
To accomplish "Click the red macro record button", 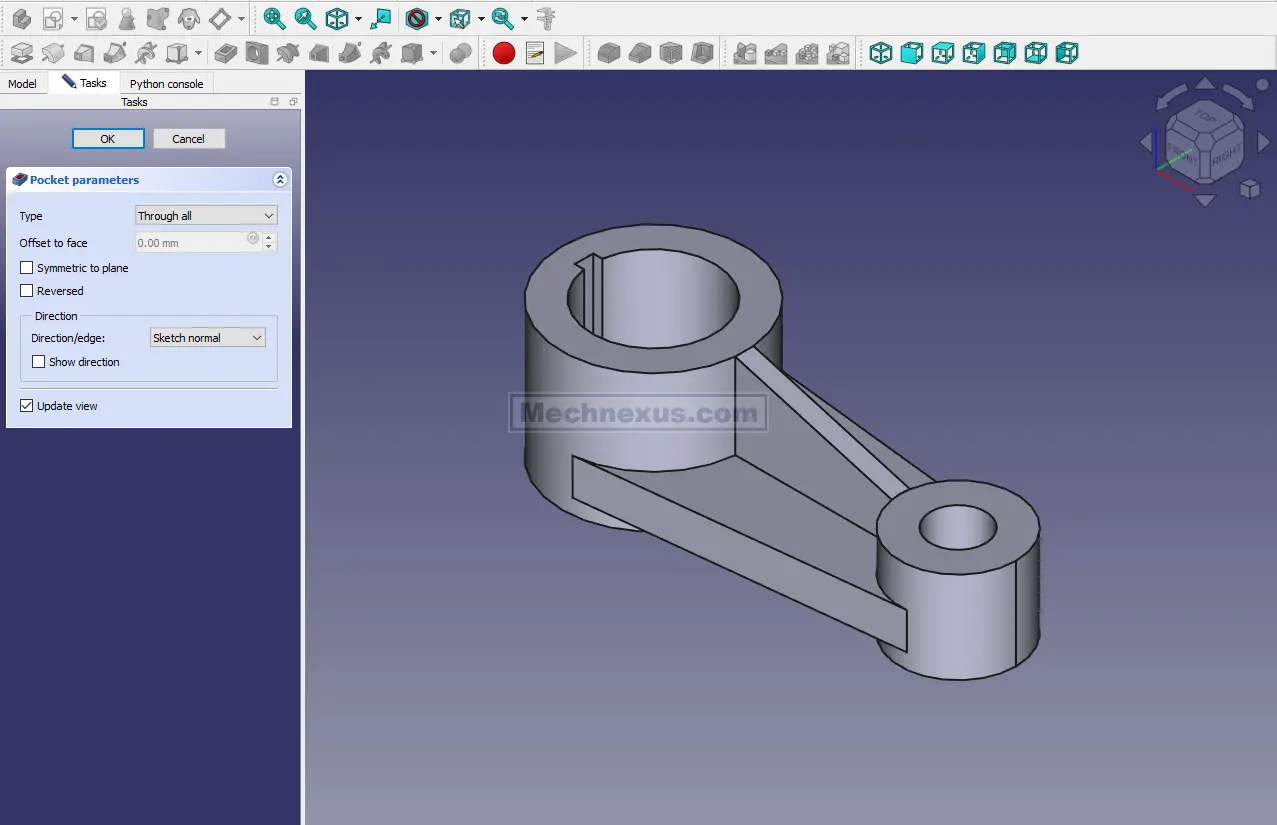I will [x=504, y=53].
